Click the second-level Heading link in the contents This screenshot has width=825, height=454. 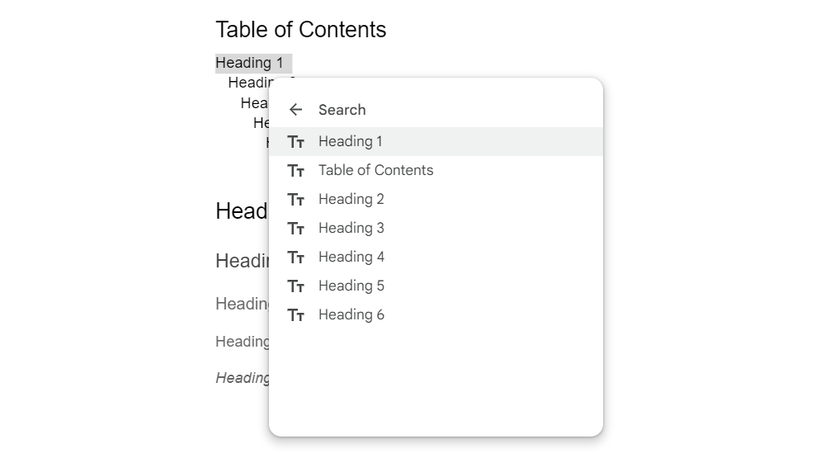[x=249, y=82]
